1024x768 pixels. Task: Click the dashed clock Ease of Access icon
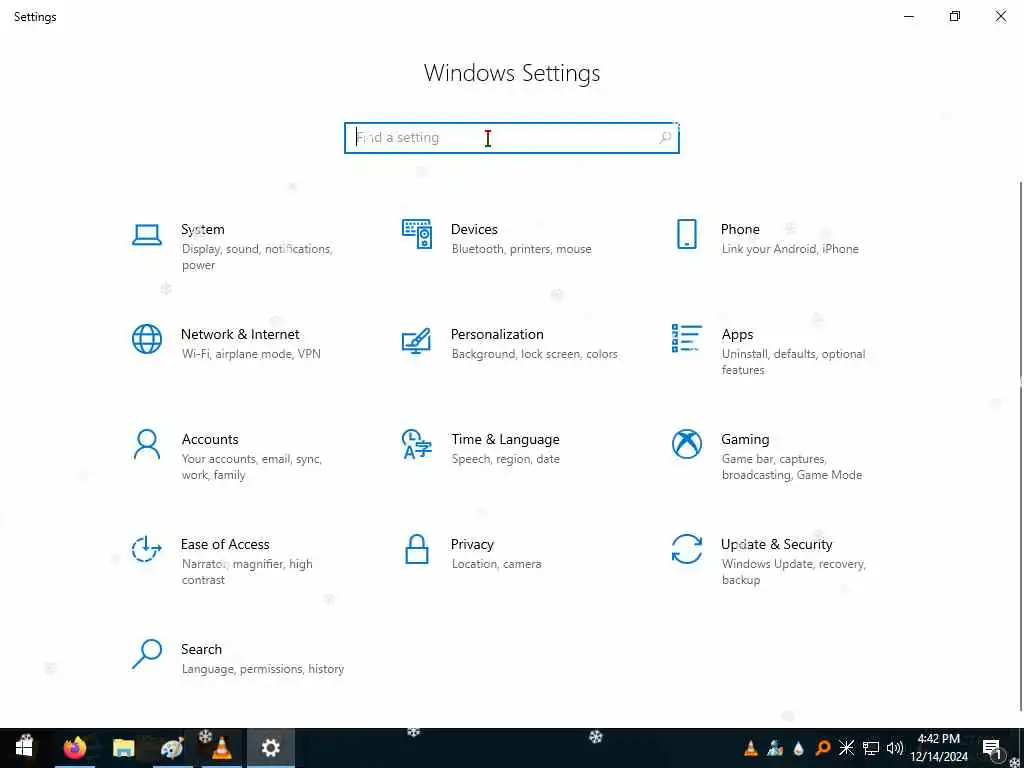[146, 549]
